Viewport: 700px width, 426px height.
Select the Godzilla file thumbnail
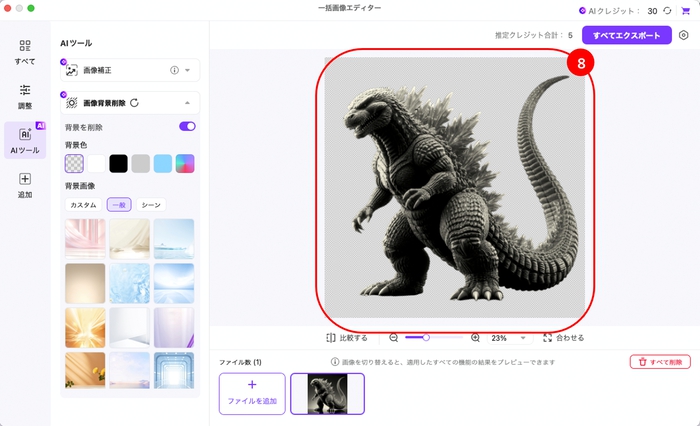pyautogui.click(x=328, y=394)
